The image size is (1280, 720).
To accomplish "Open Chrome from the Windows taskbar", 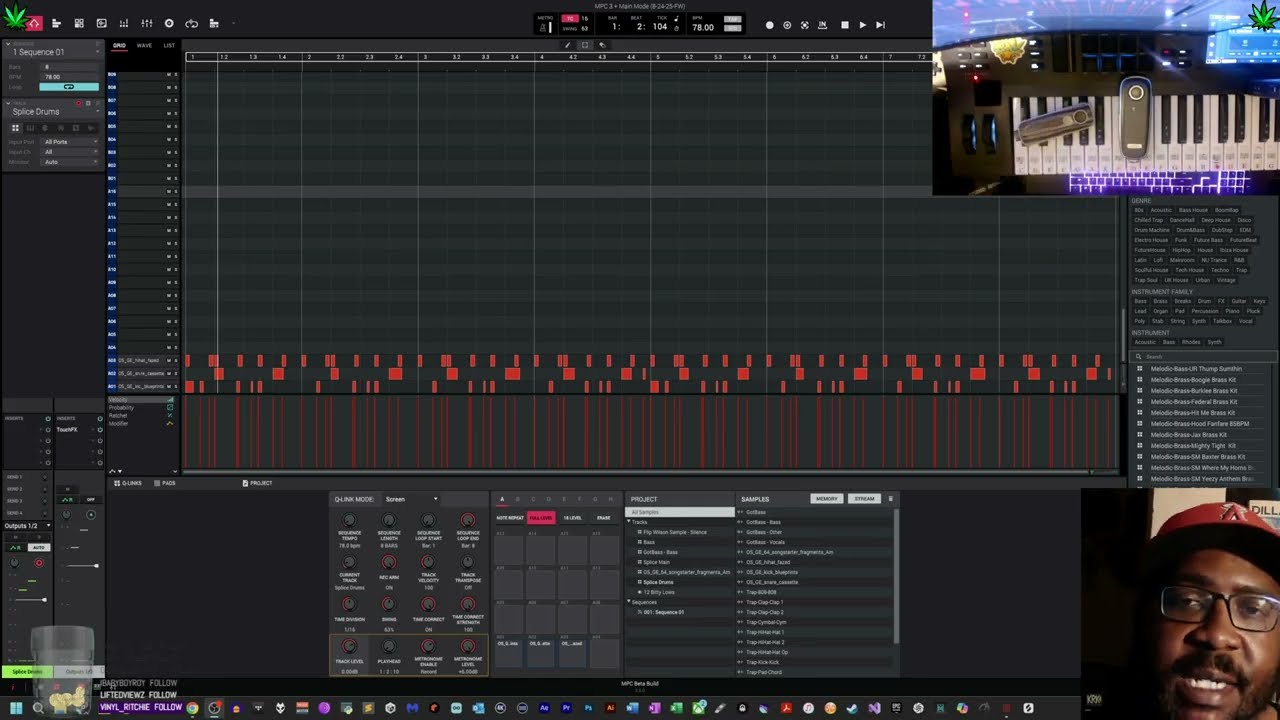I will pyautogui.click(x=192, y=708).
